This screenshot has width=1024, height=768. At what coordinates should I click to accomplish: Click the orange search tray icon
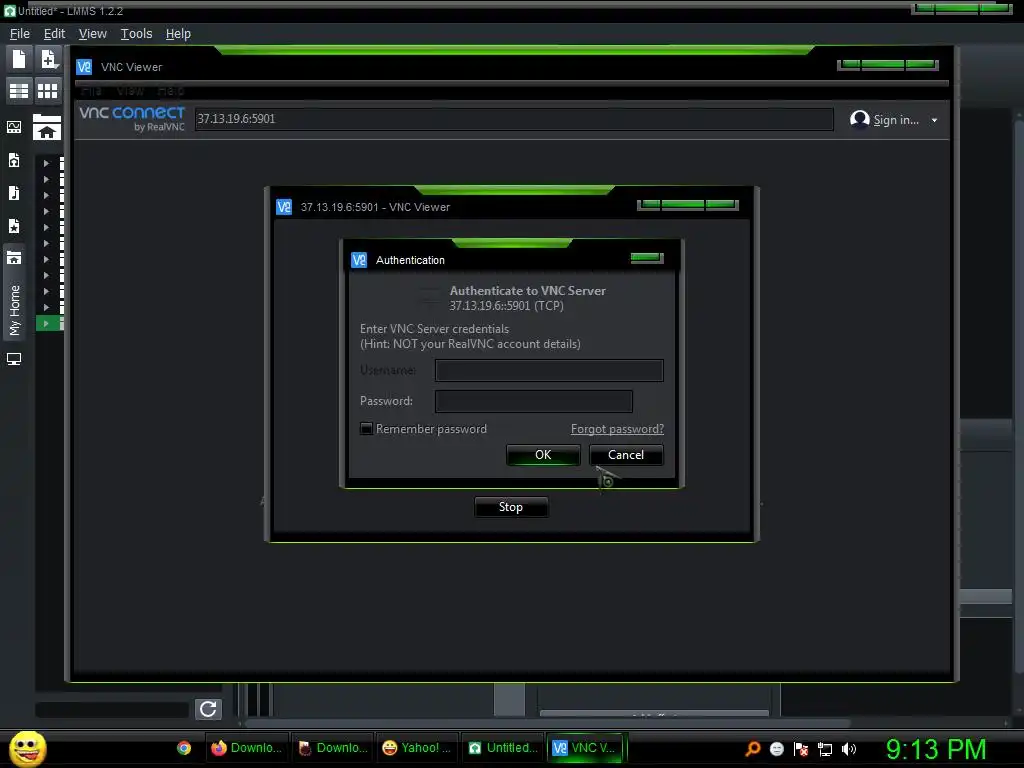tap(753, 749)
